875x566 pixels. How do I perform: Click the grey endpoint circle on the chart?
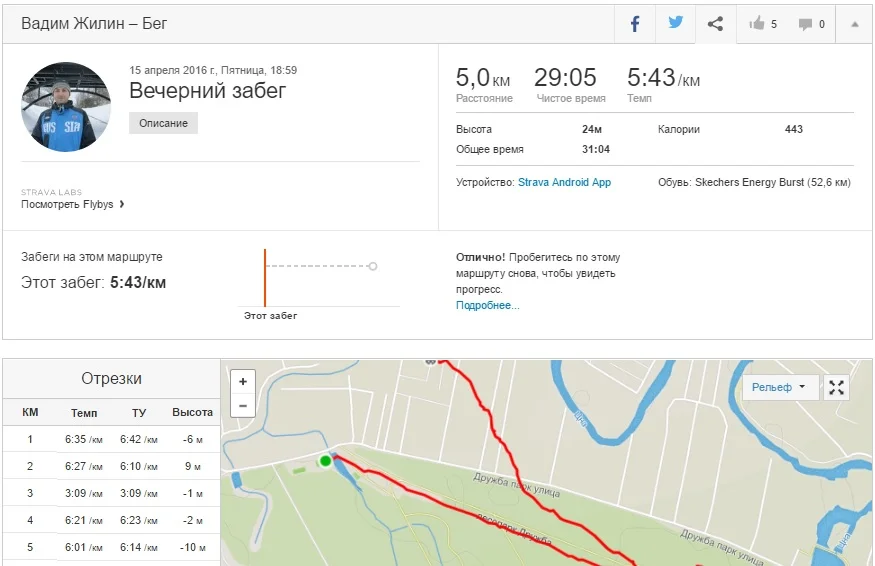coord(373,266)
